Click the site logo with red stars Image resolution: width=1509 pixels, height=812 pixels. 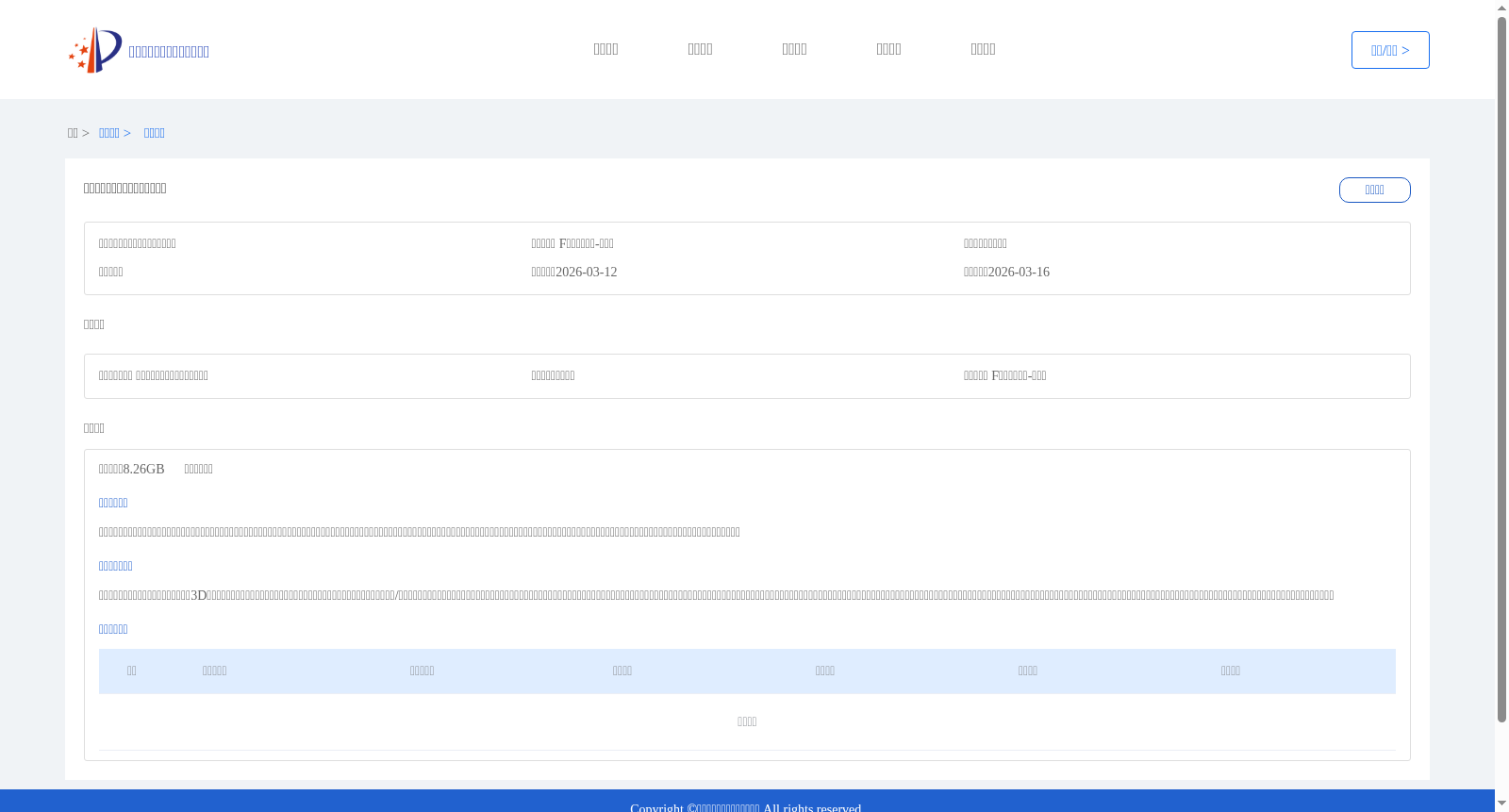click(95, 50)
